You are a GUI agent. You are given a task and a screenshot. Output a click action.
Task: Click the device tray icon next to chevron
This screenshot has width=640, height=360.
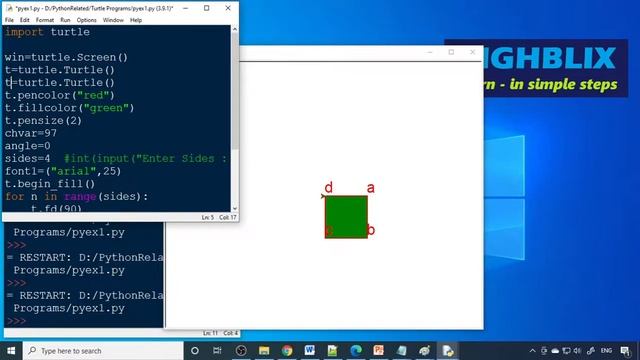[x=544, y=351]
